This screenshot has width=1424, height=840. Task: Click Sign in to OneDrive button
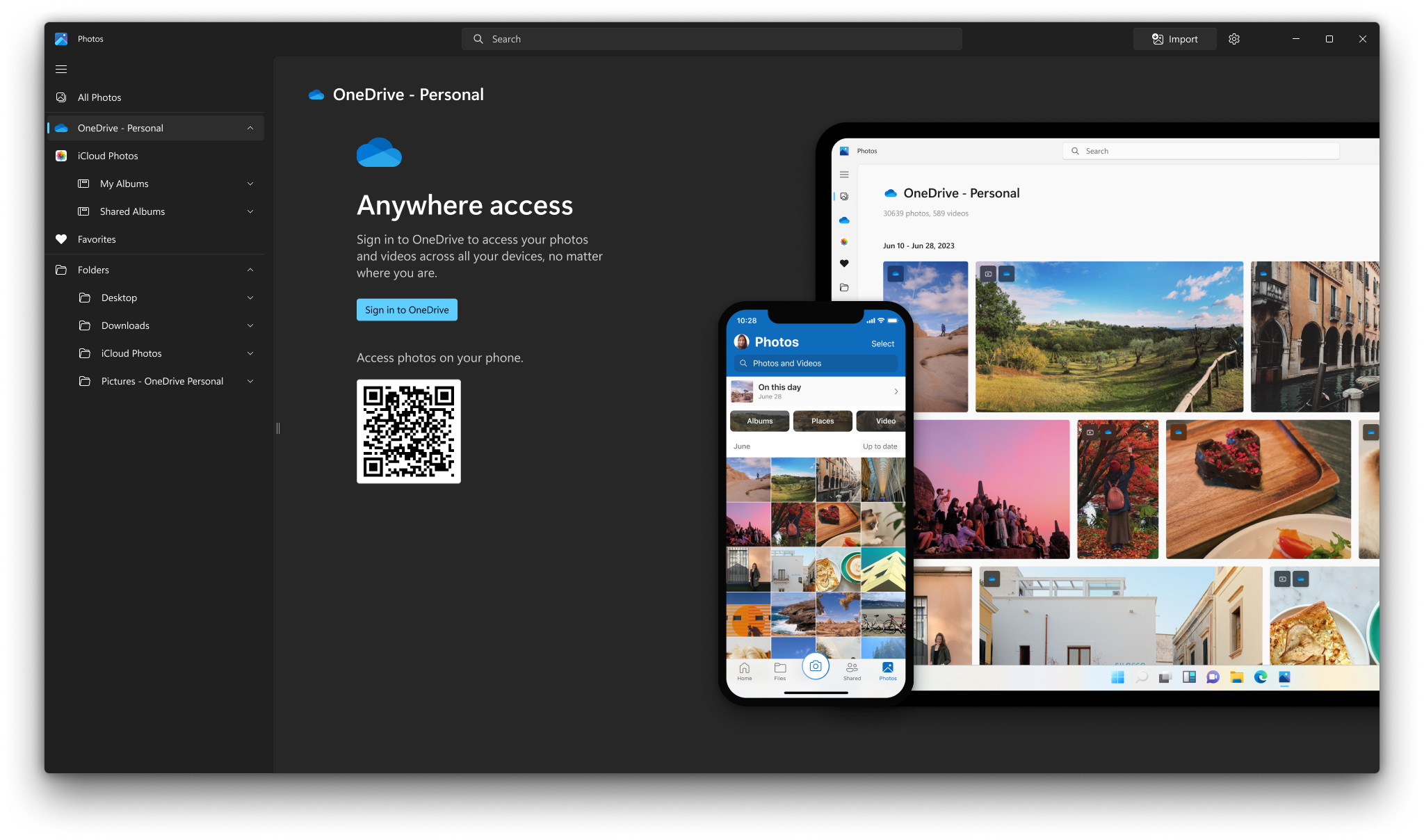pyautogui.click(x=407, y=309)
